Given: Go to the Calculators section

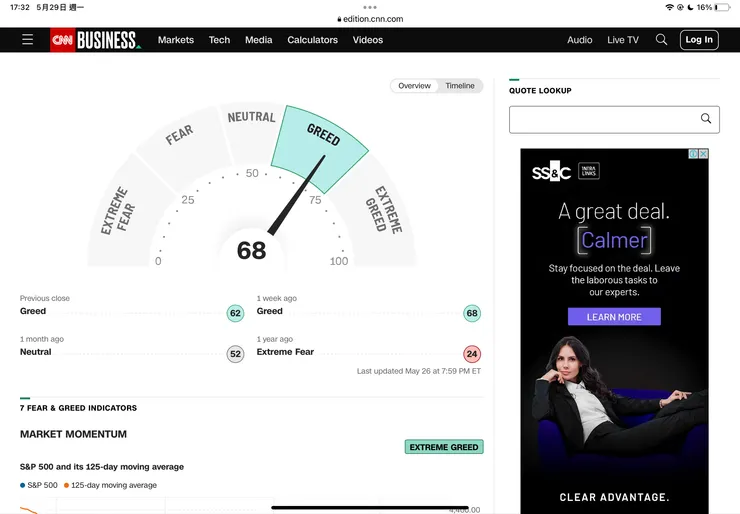Looking at the screenshot, I should (313, 40).
